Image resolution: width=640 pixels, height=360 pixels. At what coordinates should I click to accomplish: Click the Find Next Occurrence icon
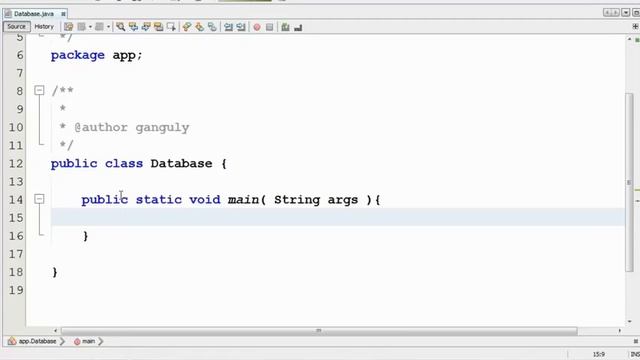[x=146, y=27]
